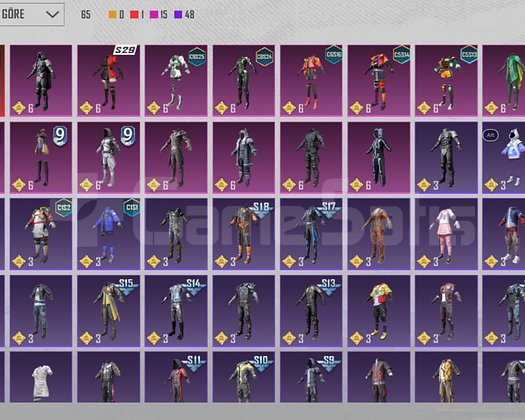Select the yellow graphic T-shirt outfit
This screenshot has width=525, height=420.
[379, 311]
